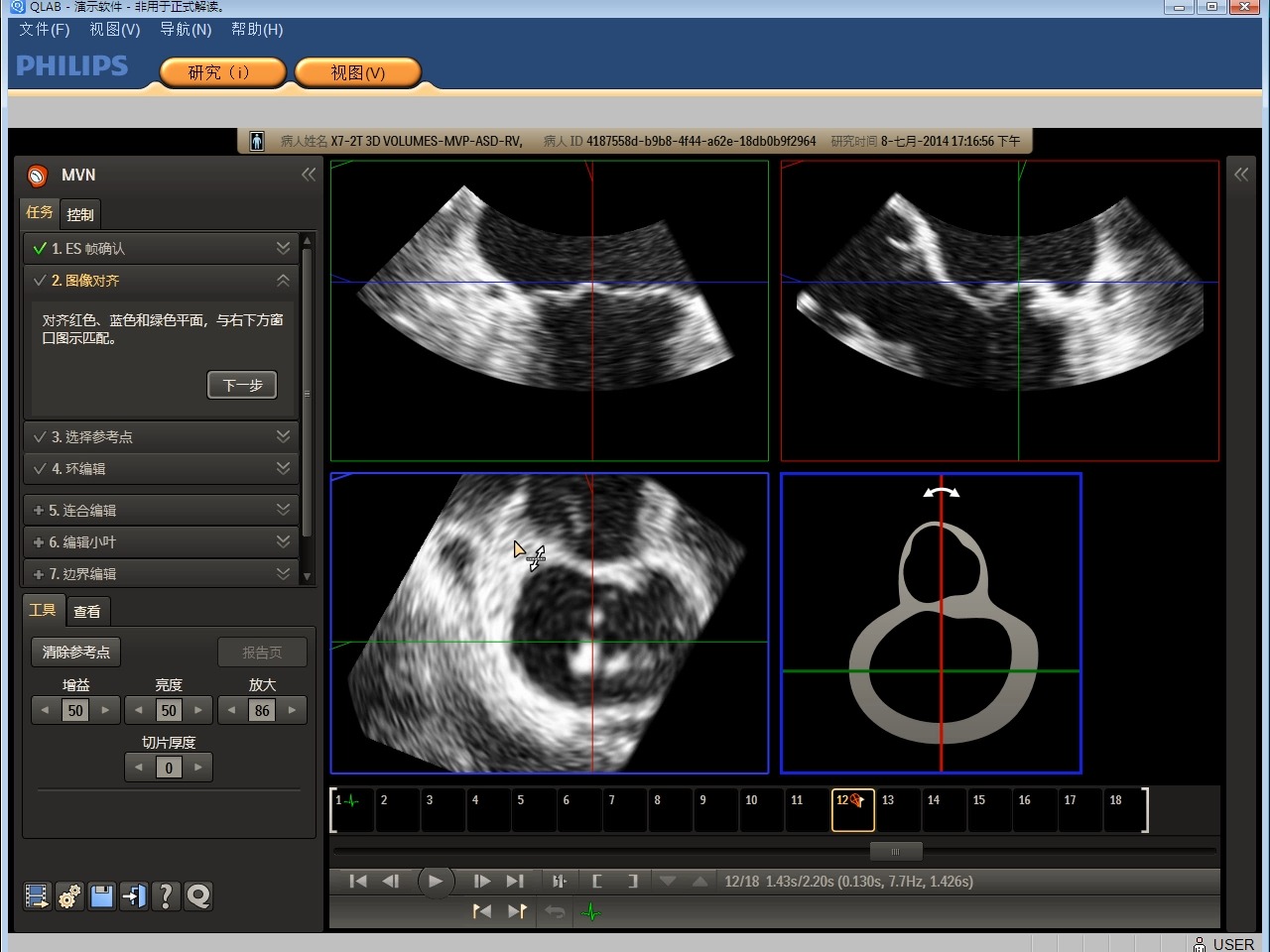Increase the 增益 value
The height and width of the screenshot is (952, 1270).
pos(105,710)
